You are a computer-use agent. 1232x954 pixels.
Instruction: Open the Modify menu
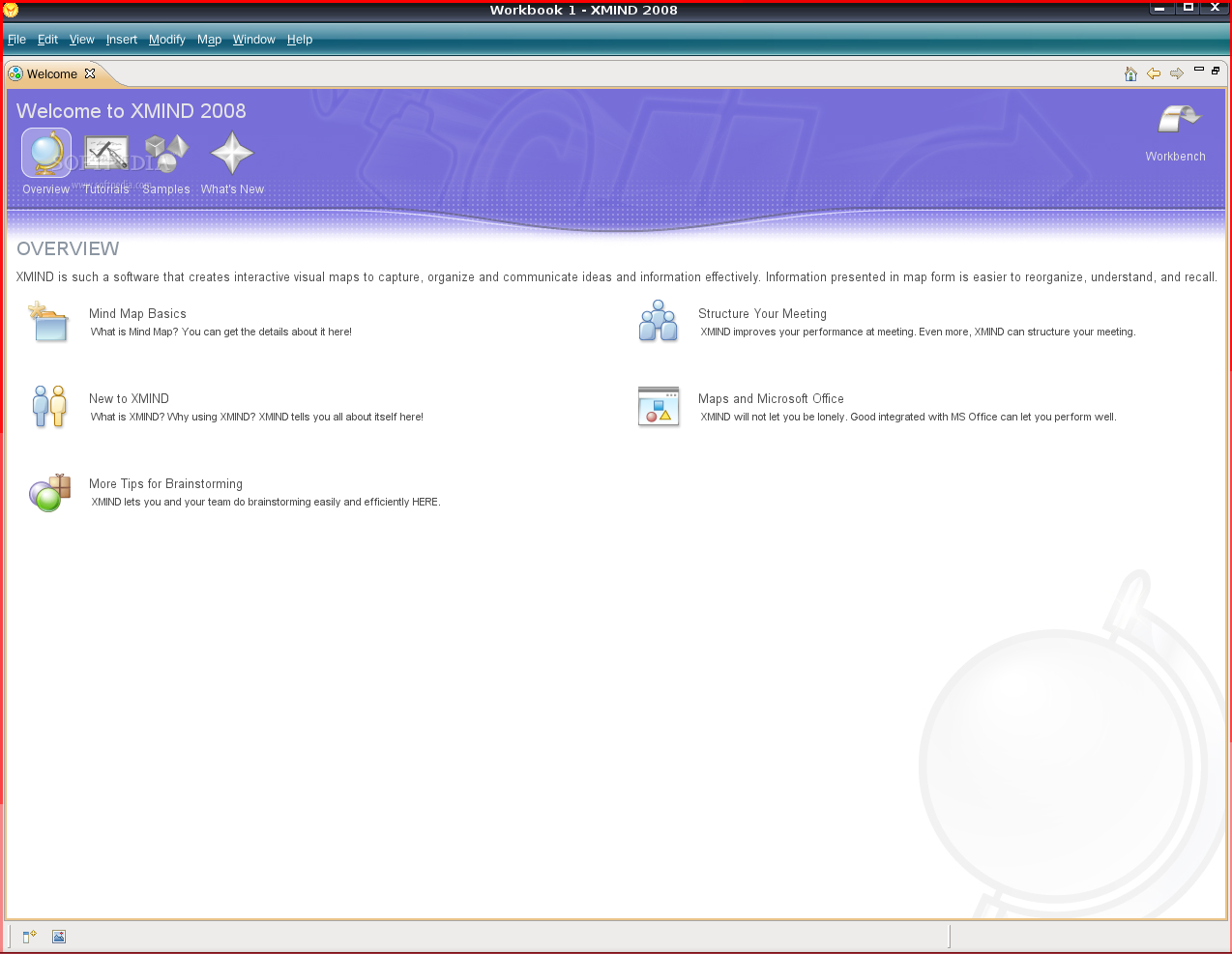coord(167,40)
